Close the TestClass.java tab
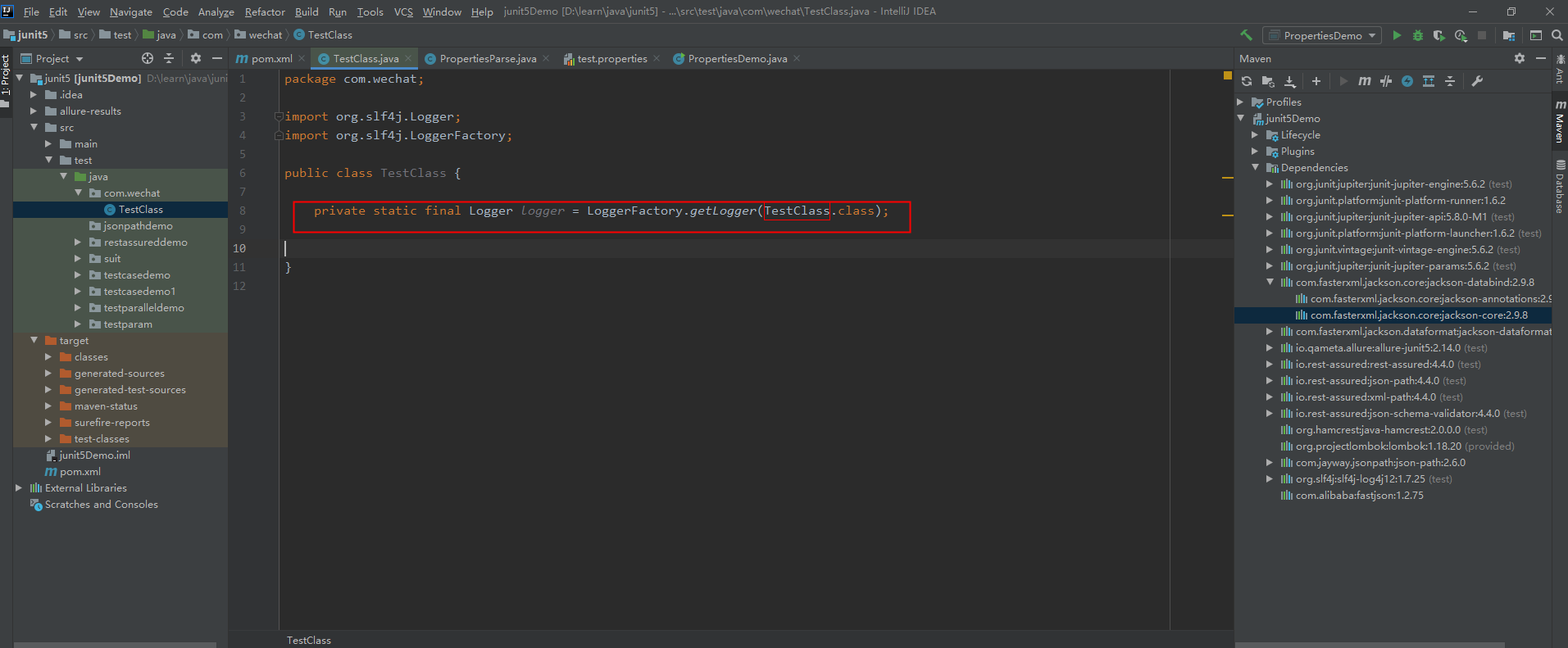 (x=408, y=58)
